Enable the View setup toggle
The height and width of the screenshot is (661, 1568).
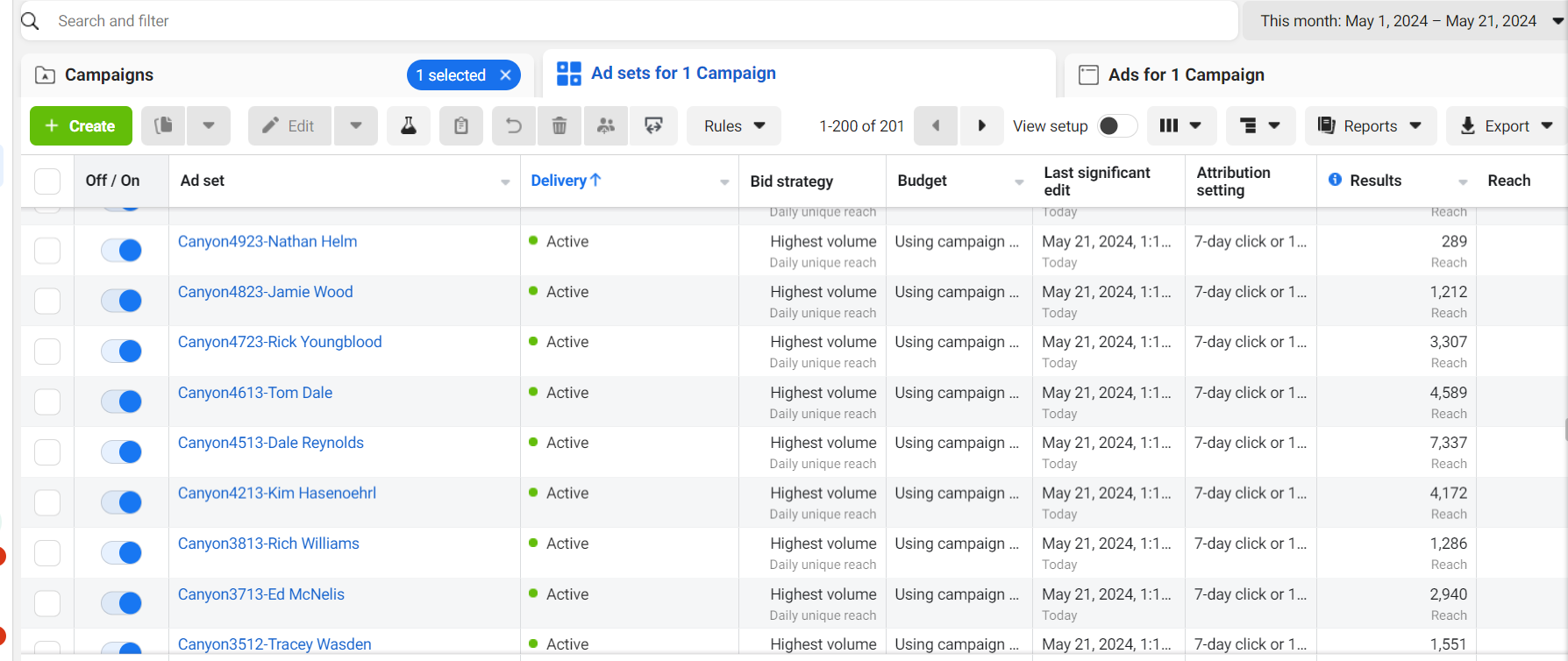1117,126
